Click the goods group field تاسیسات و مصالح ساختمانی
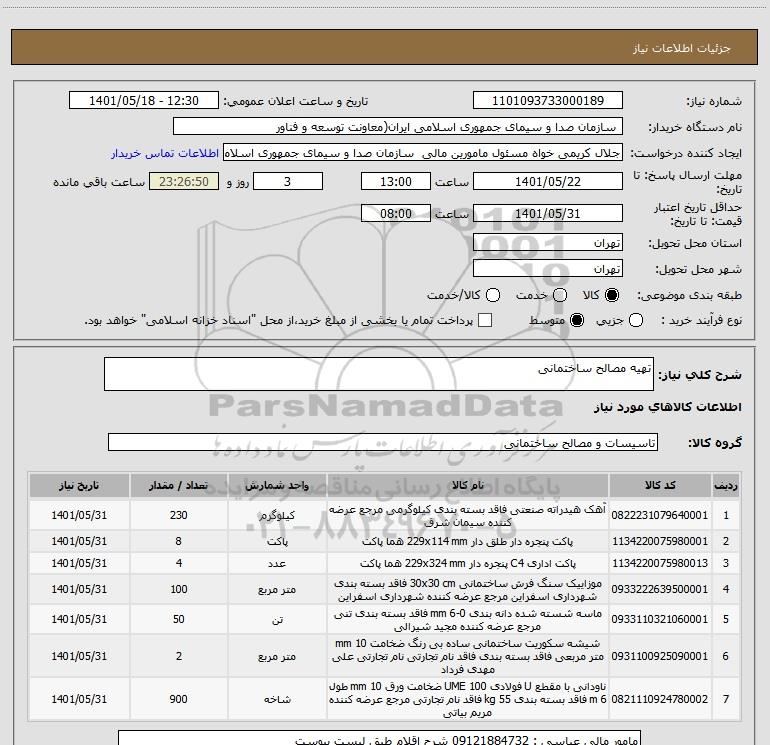This screenshot has height=745, width=770. click(x=383, y=442)
